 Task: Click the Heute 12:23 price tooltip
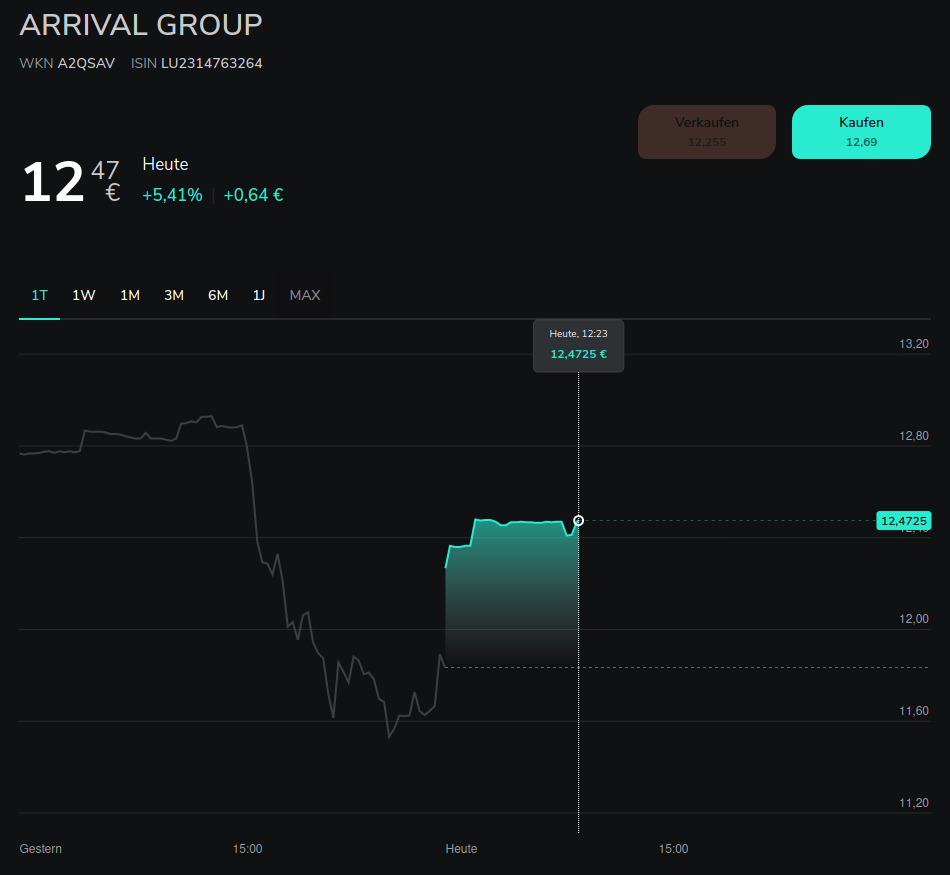pyautogui.click(x=578, y=345)
